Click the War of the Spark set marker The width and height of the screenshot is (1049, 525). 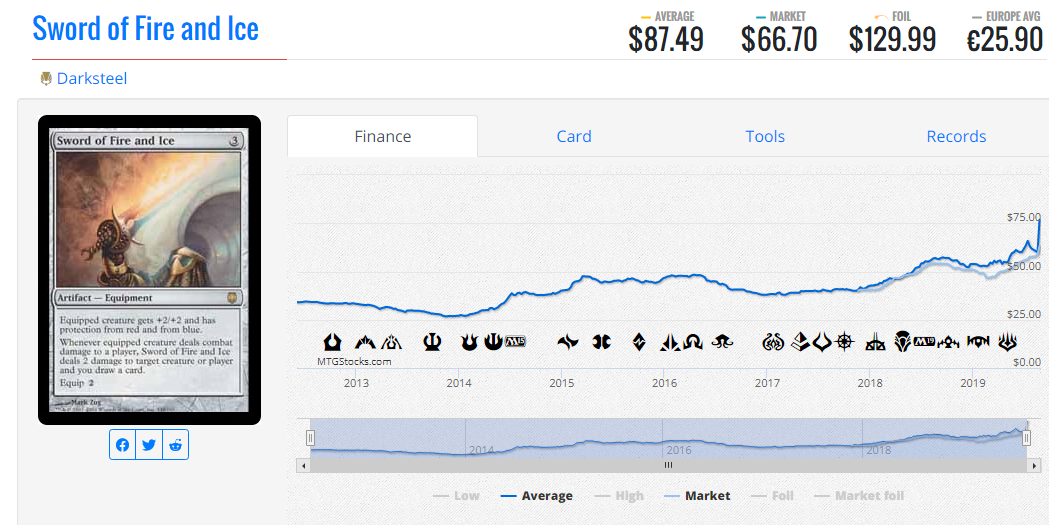(x=1008, y=342)
